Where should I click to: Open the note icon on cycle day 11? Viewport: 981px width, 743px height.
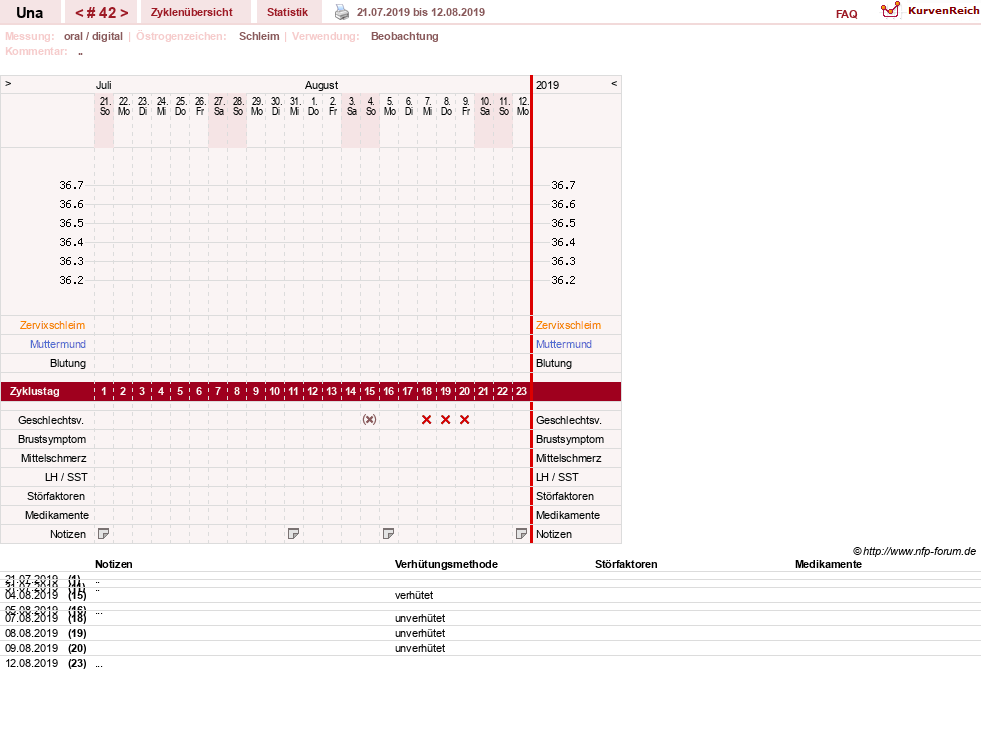point(293,533)
